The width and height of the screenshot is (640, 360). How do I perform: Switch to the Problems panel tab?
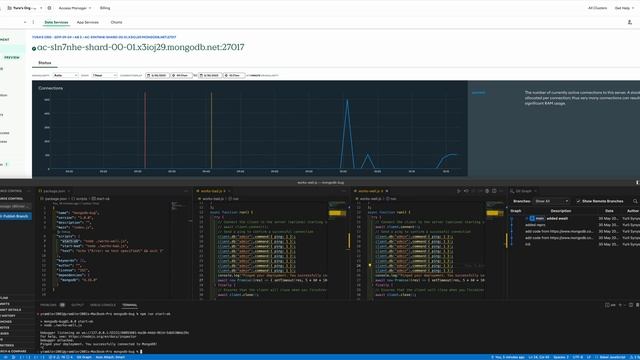pos(52,305)
